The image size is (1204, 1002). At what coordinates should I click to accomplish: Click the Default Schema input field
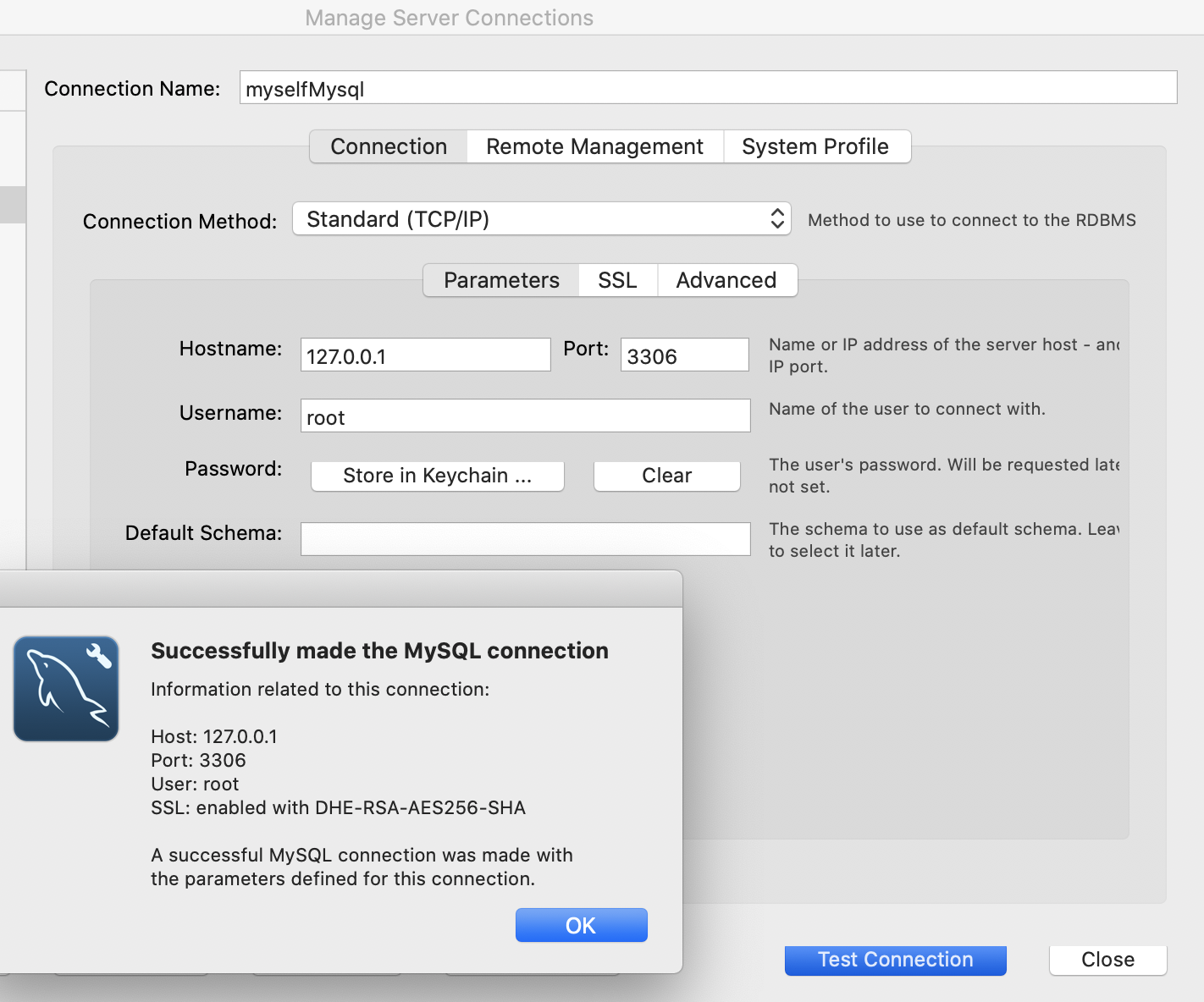tap(525, 539)
